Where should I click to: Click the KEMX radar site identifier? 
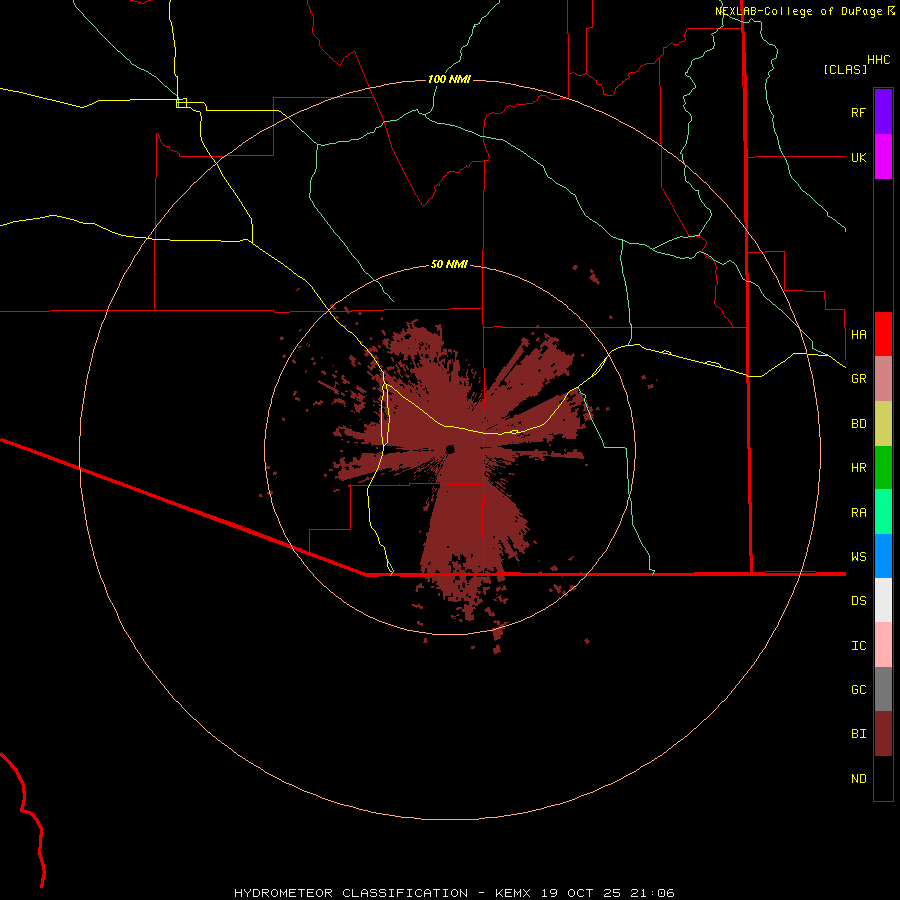click(x=513, y=893)
